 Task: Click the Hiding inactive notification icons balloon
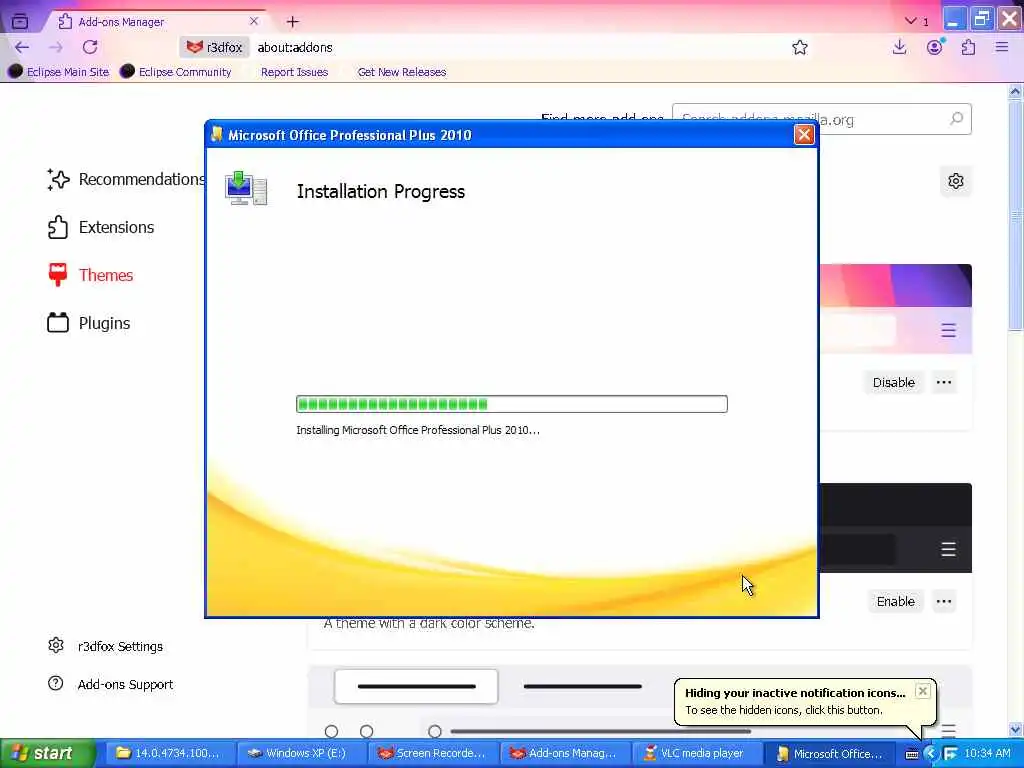pos(805,701)
